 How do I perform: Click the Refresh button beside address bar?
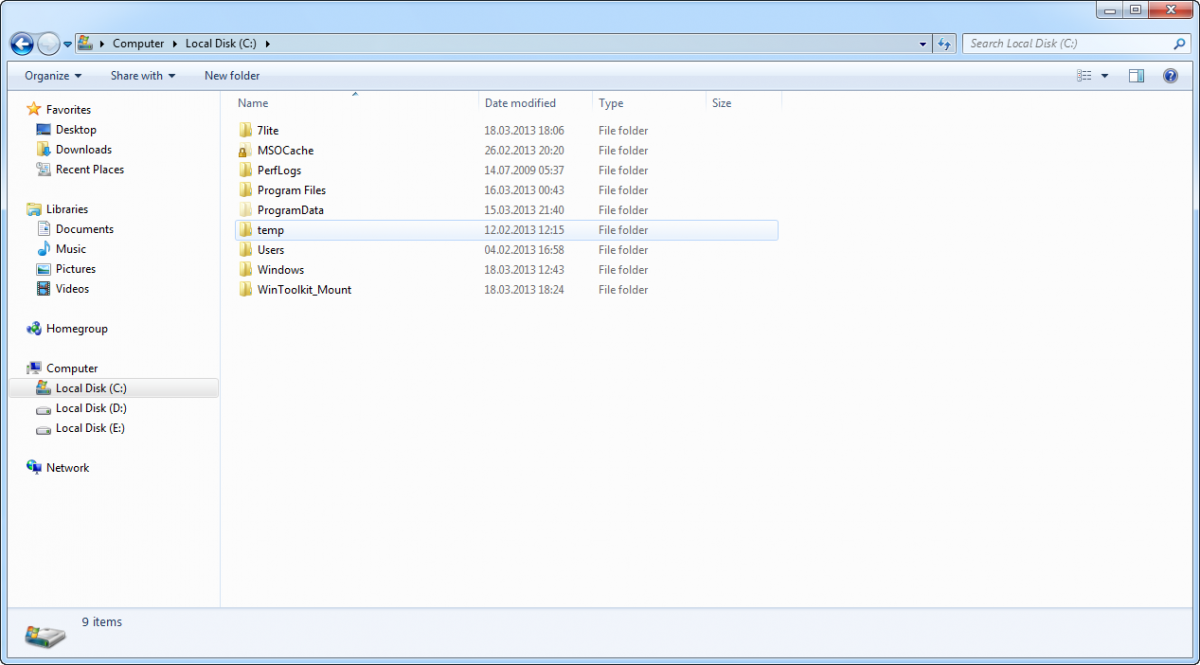pyautogui.click(x=944, y=44)
